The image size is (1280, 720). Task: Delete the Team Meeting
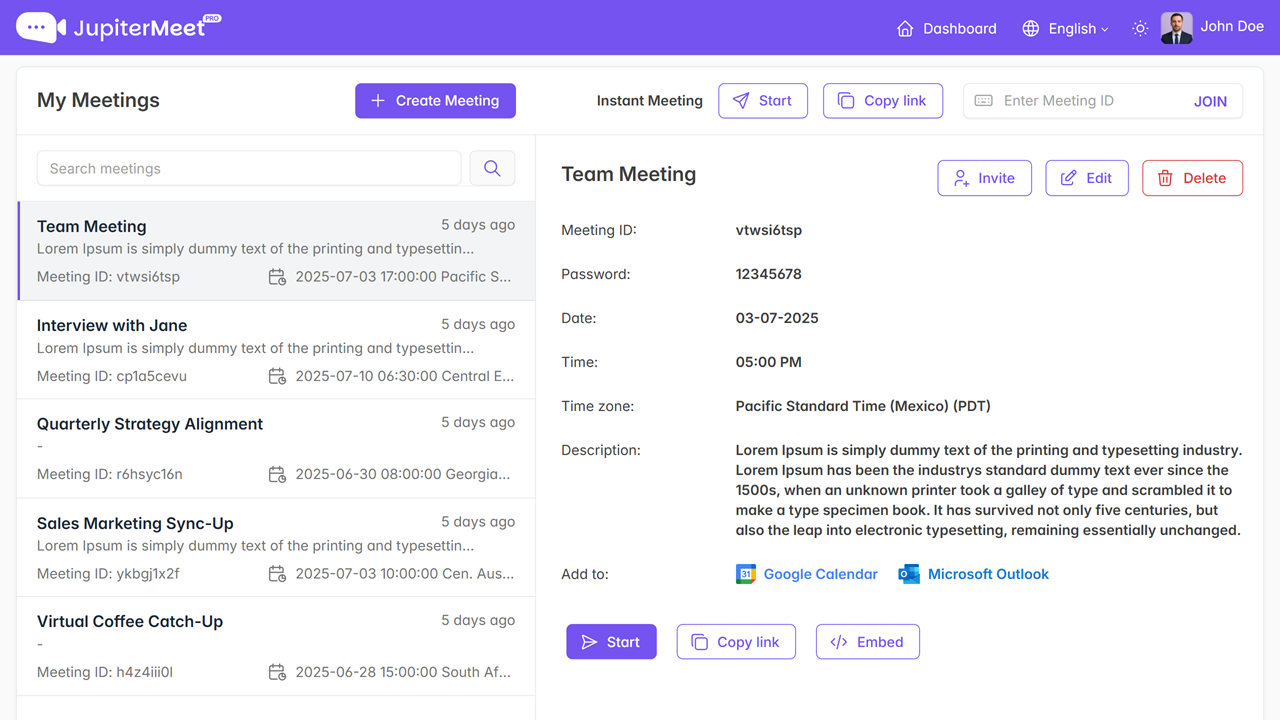pyautogui.click(x=1192, y=178)
